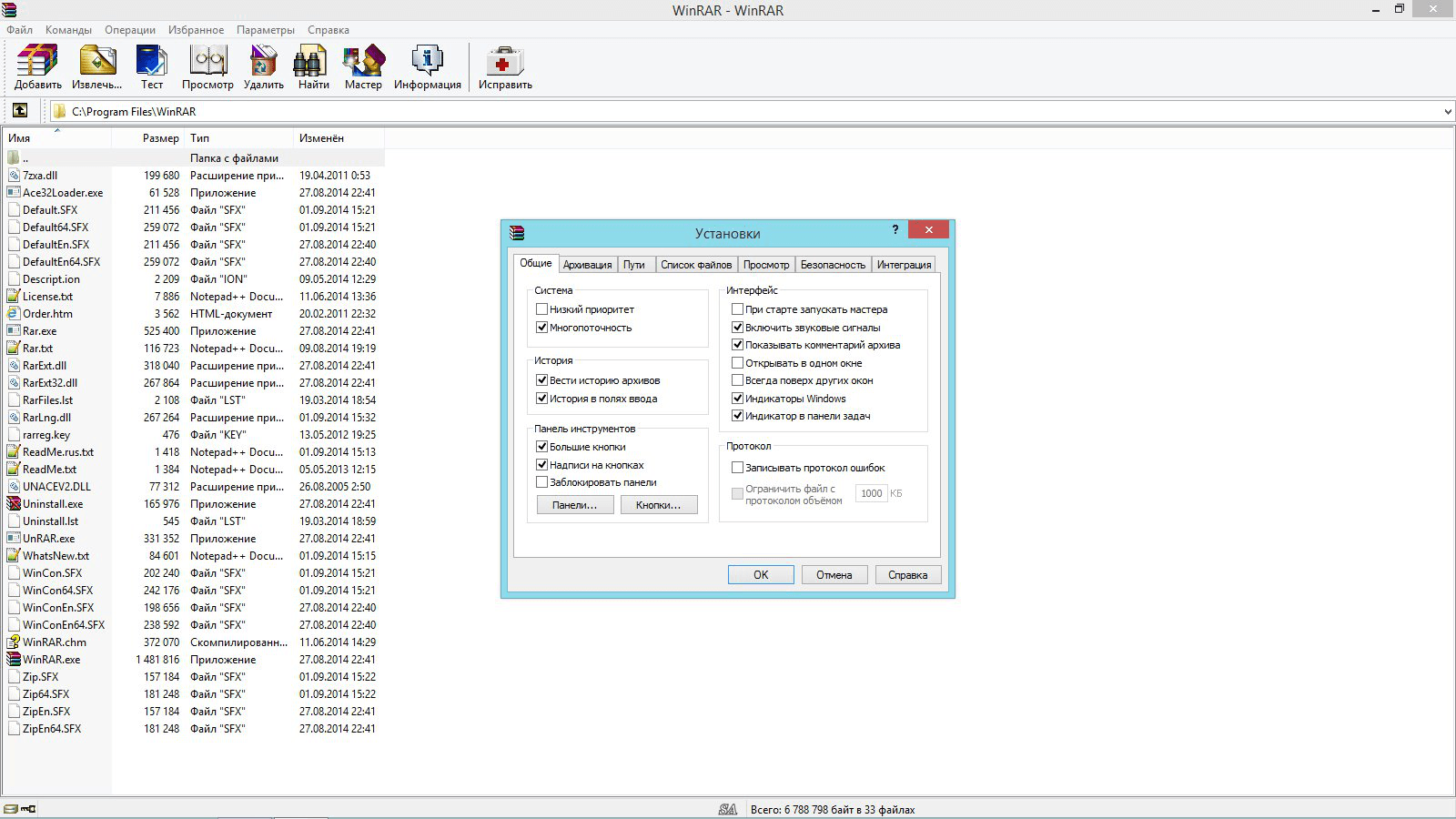Click the Удалить (Delete) toolbar icon
1456x819 pixels.
pyautogui.click(x=263, y=64)
